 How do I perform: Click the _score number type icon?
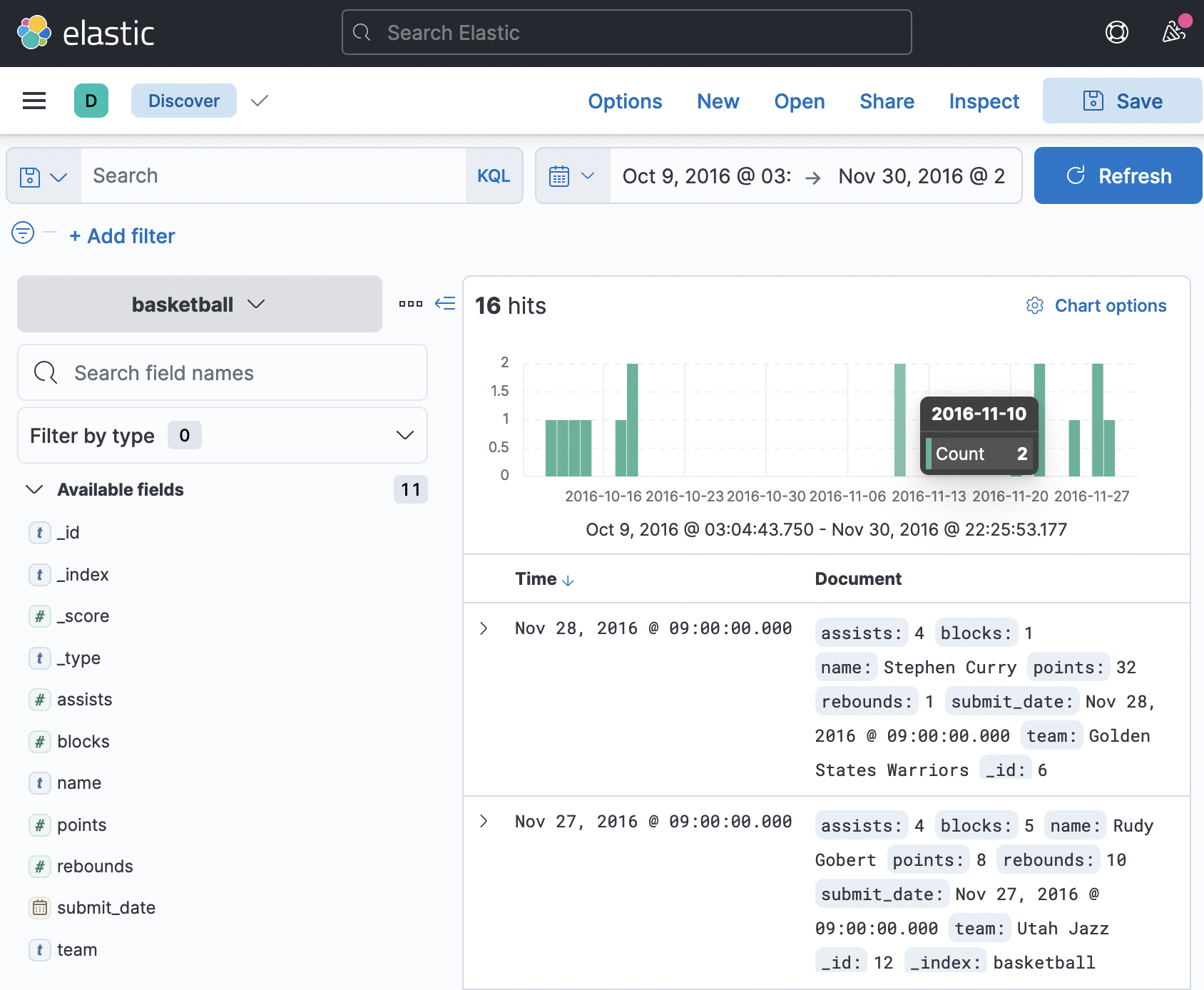[40, 616]
